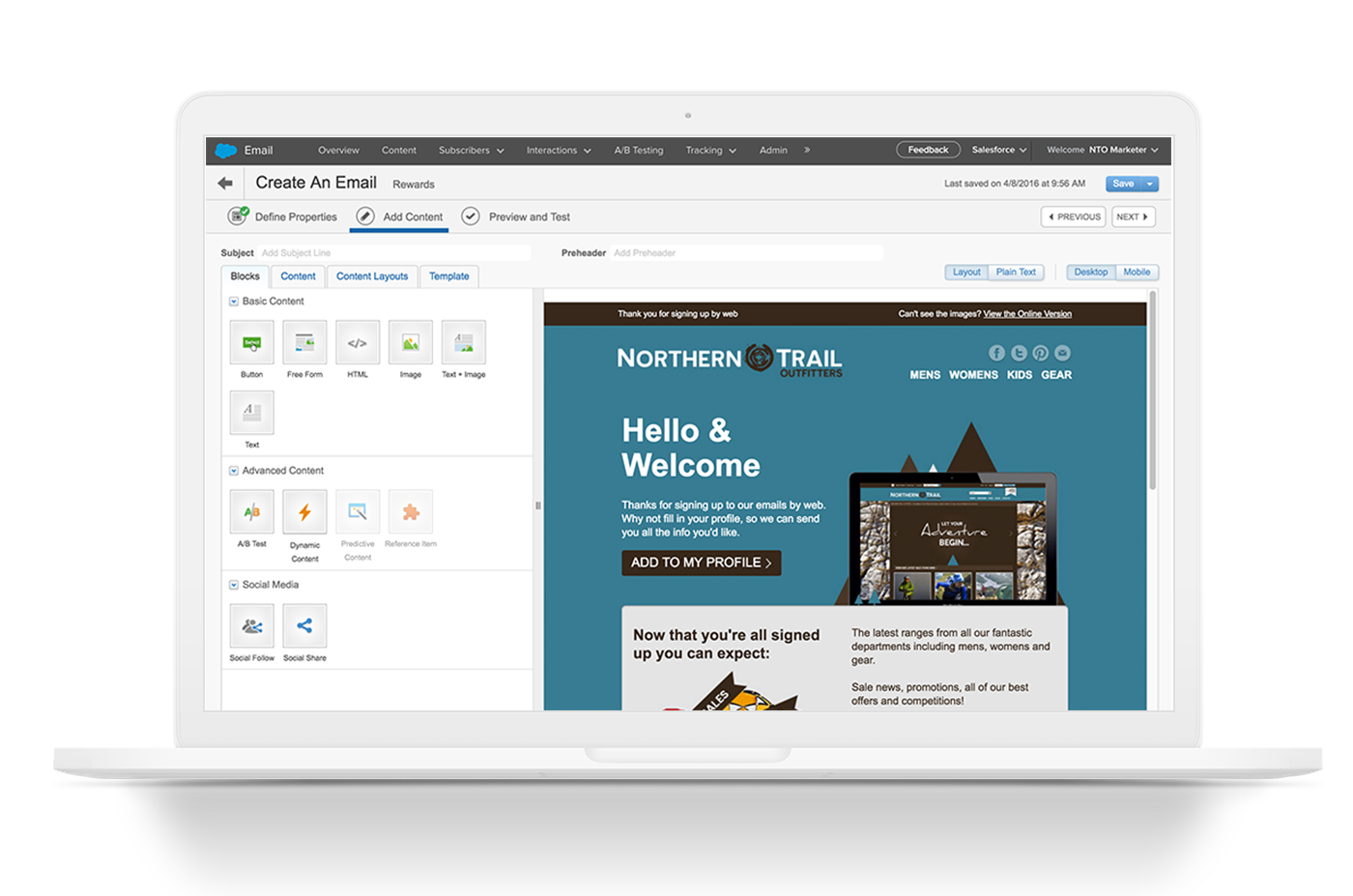This screenshot has height=896, width=1353.
Task: Click the email envelope icon in preview
Action: [x=1063, y=353]
